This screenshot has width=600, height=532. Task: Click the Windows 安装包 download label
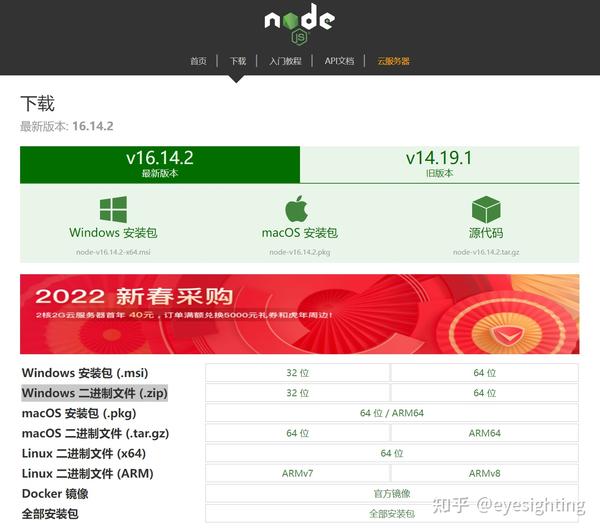tap(113, 233)
